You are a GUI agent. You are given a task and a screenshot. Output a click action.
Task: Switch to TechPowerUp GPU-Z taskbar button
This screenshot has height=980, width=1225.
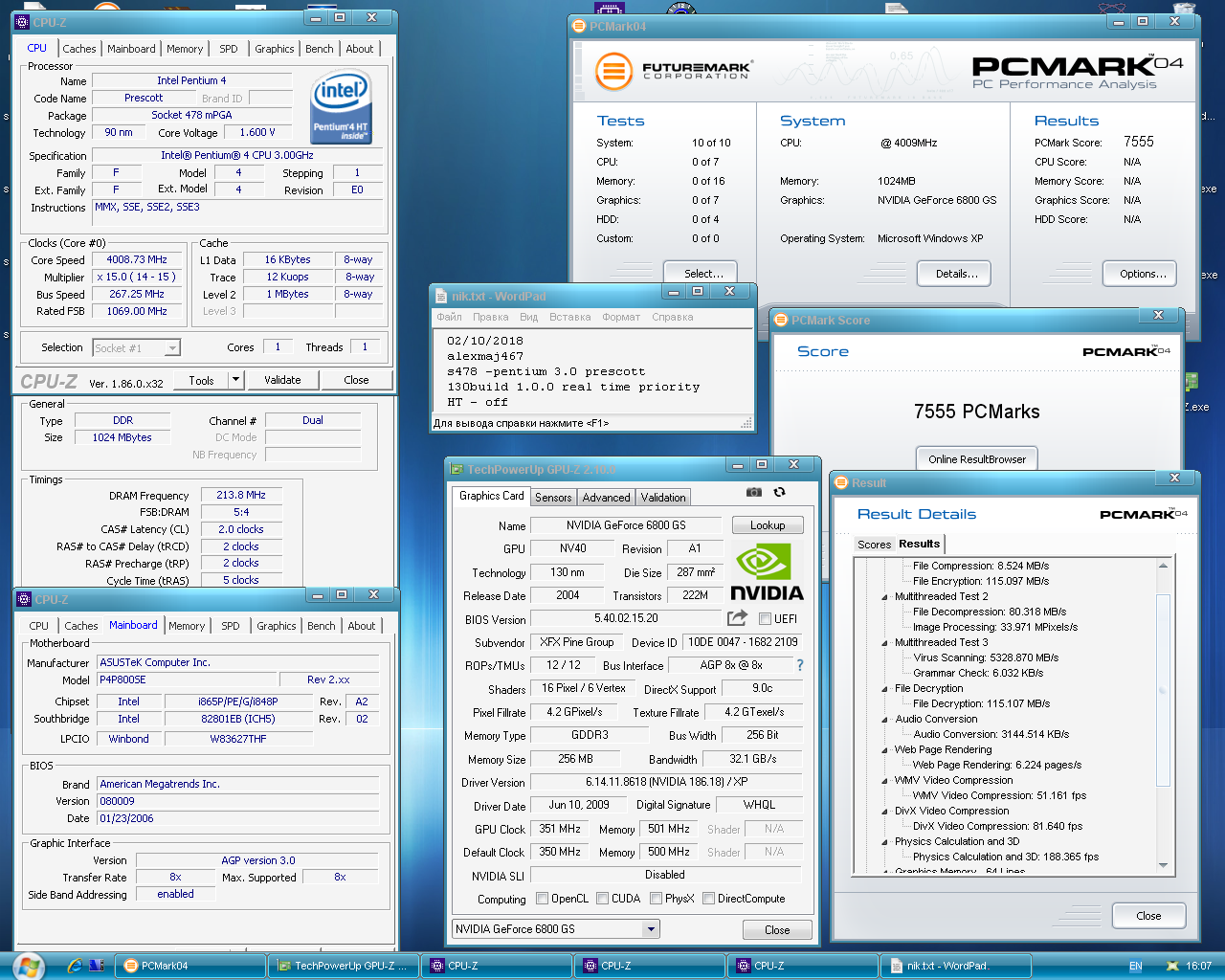(x=343, y=967)
